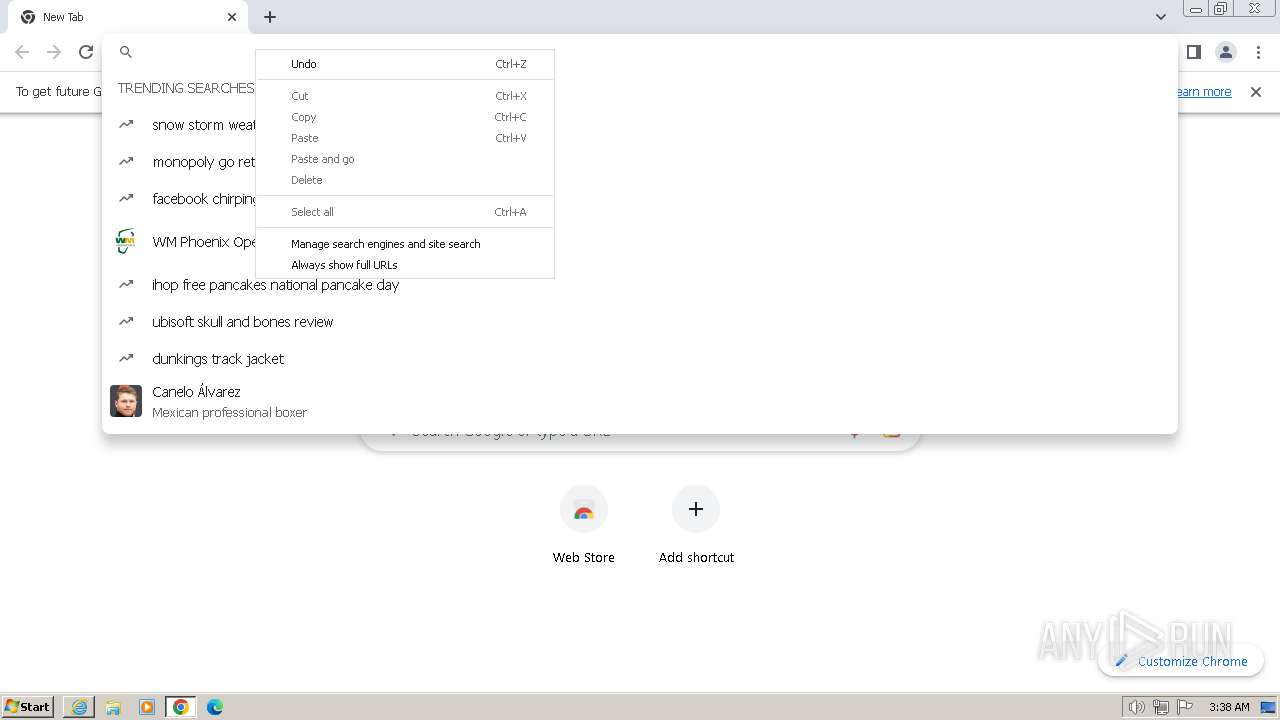The height and width of the screenshot is (720, 1280).
Task: Click the Customize Chrome button
Action: tap(1181, 661)
